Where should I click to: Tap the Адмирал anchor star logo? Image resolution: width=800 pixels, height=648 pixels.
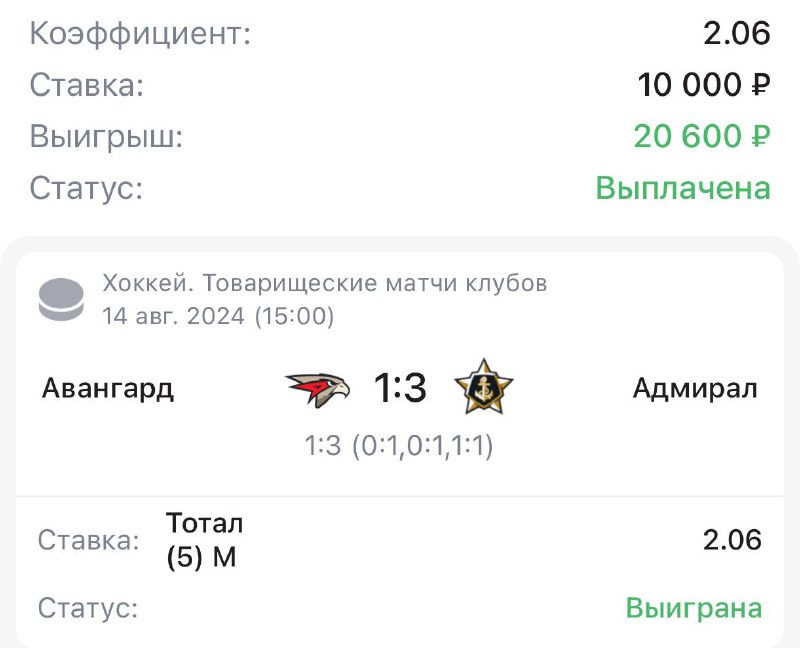484,387
